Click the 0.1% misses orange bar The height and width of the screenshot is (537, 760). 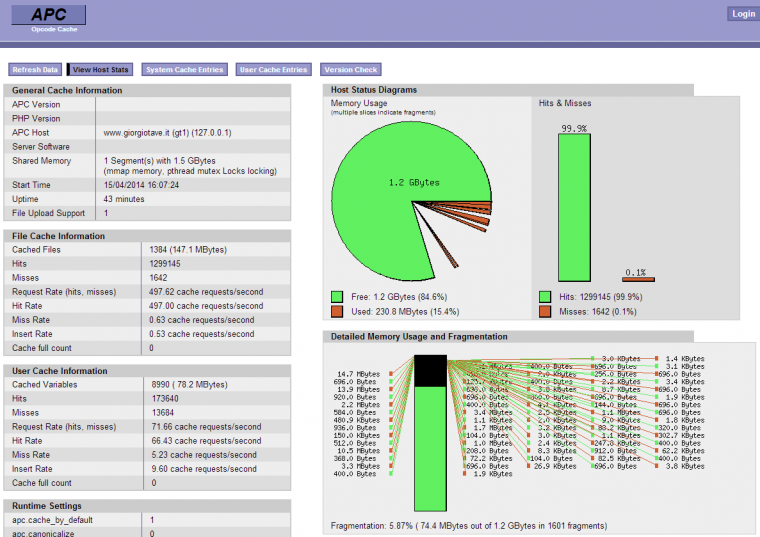coord(638,279)
